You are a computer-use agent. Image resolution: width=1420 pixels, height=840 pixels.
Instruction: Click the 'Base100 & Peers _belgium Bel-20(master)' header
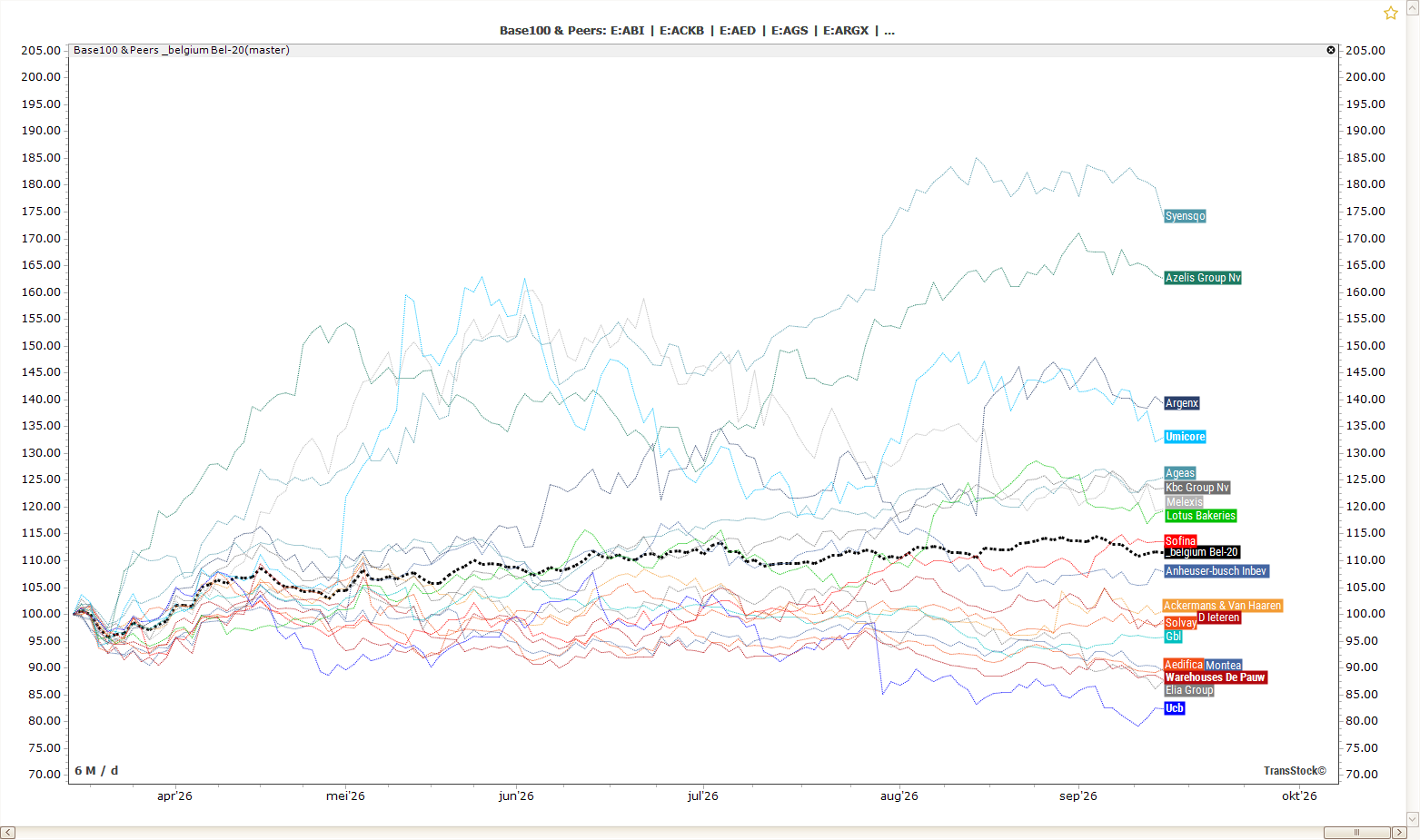pos(182,50)
